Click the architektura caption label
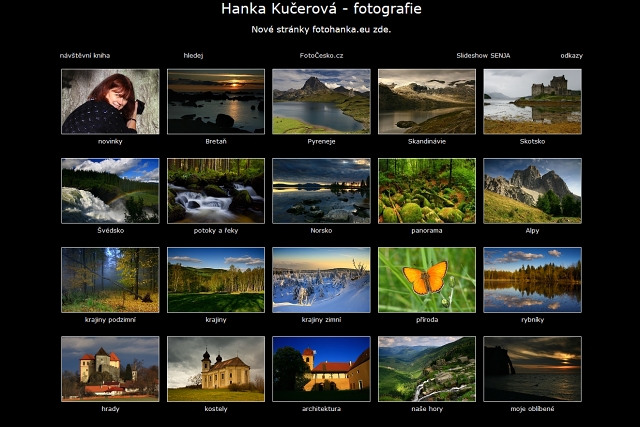 [321, 409]
